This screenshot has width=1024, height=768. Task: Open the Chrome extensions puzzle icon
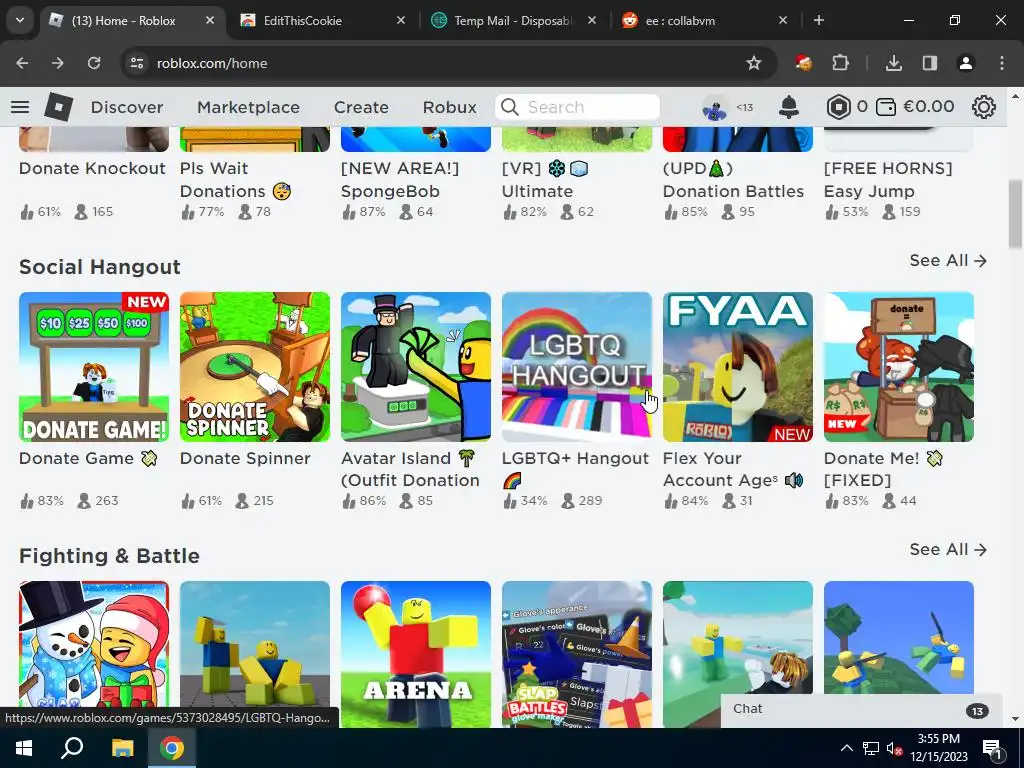coord(840,63)
